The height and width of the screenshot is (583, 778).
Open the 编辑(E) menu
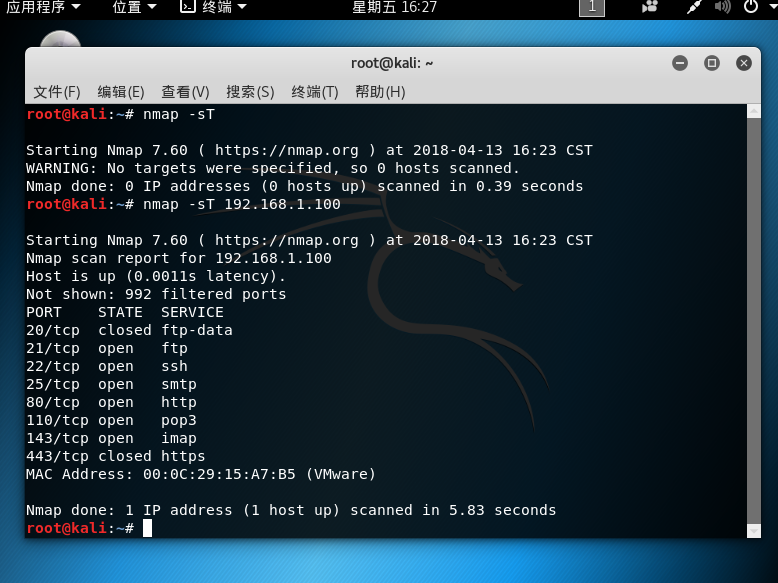tap(121, 92)
